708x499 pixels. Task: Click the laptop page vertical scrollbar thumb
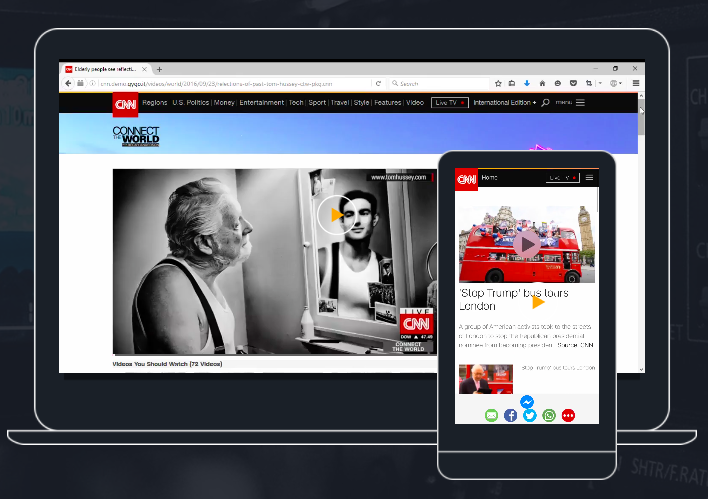(641, 117)
